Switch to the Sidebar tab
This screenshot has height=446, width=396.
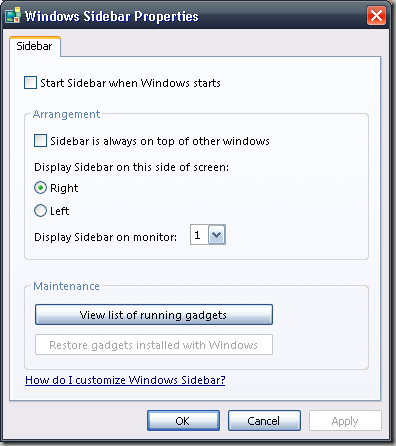pos(34,46)
